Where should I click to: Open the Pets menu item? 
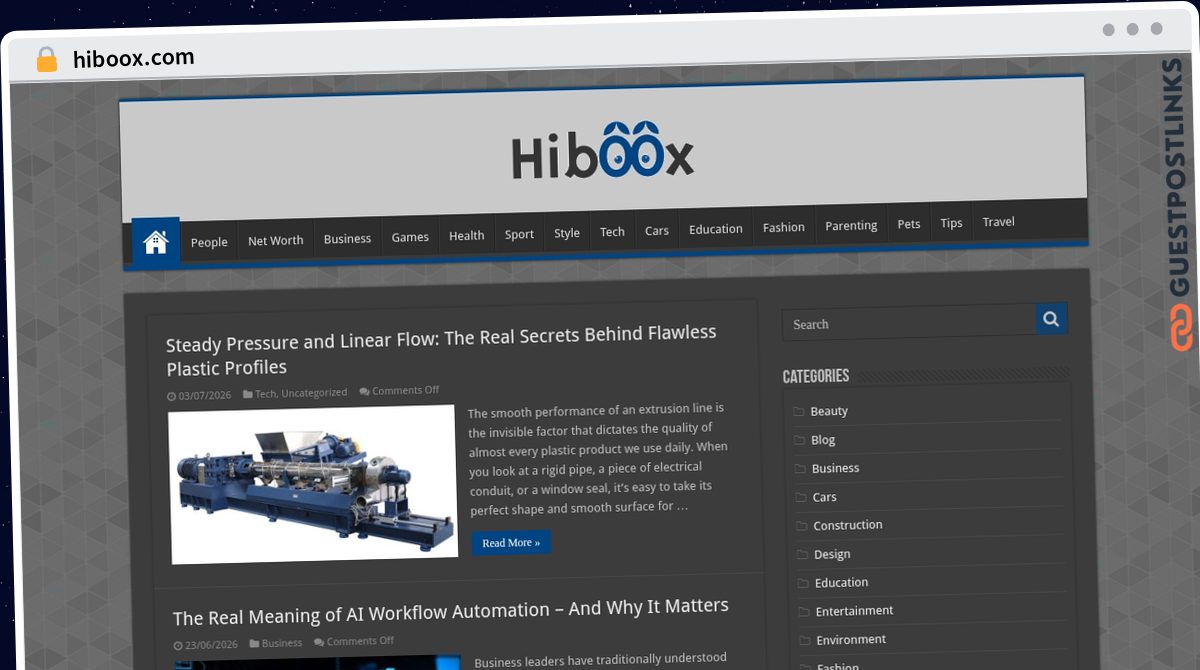coord(909,224)
